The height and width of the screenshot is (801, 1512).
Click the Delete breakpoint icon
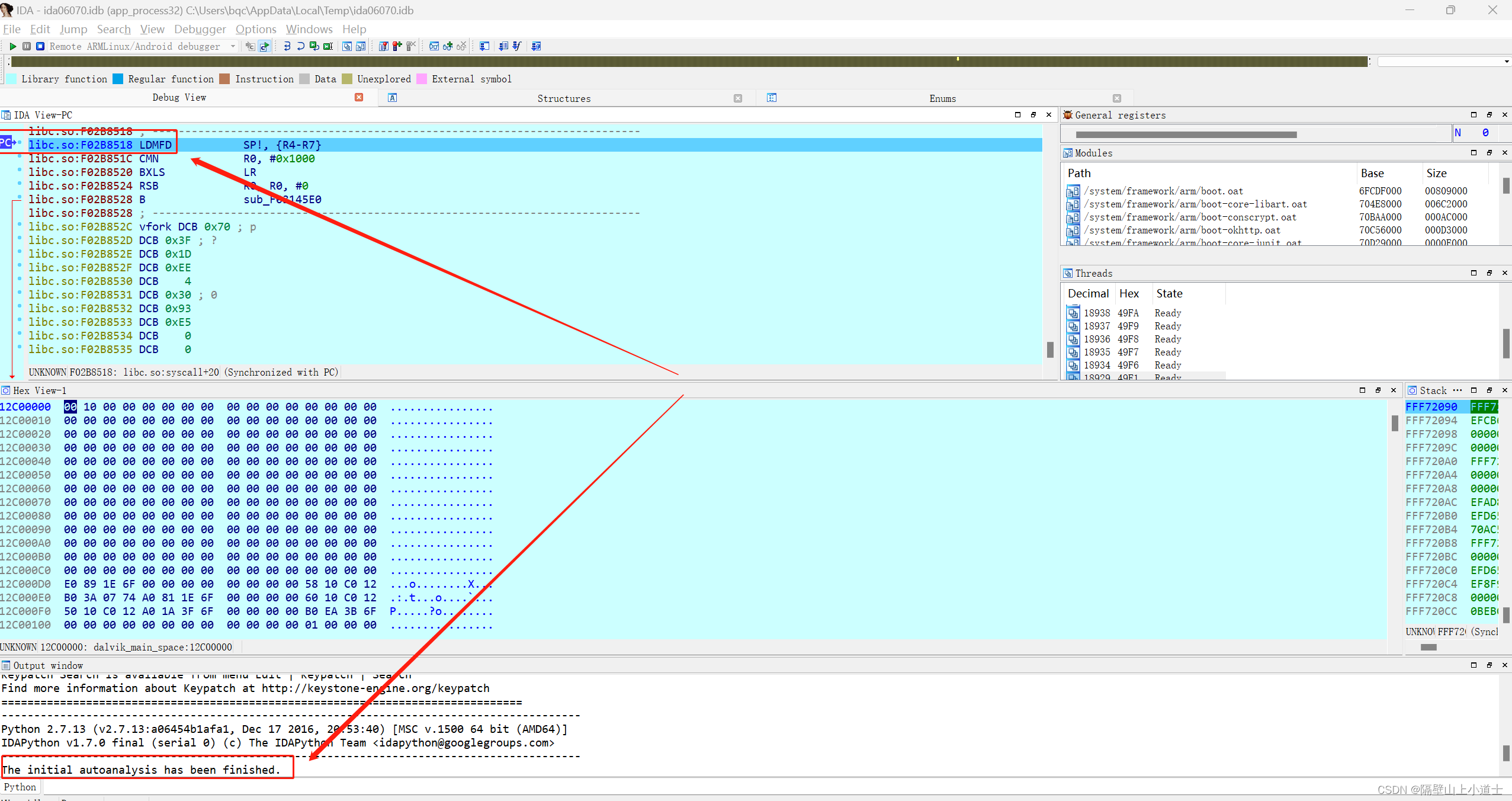[411, 46]
